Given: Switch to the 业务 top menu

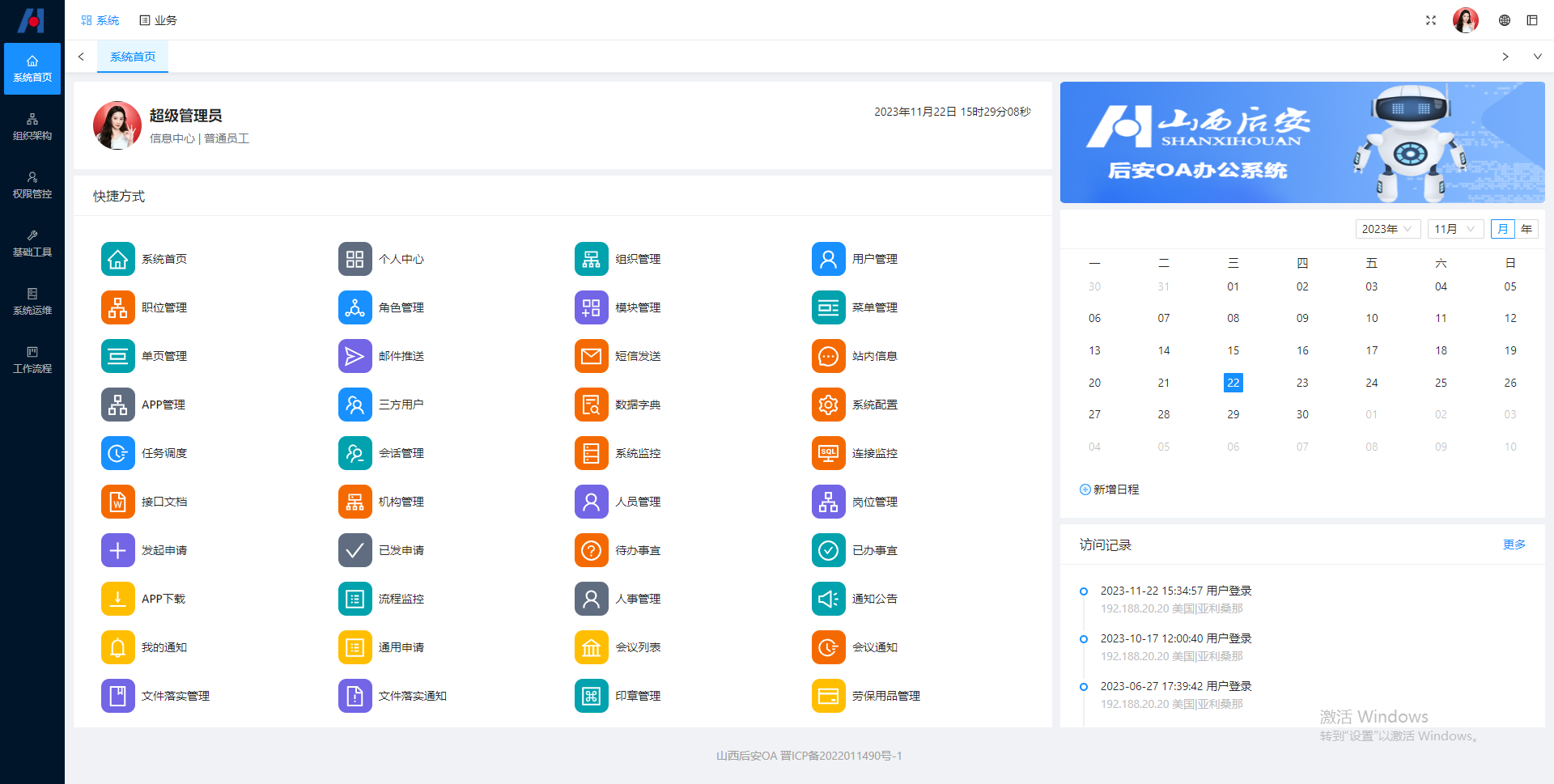Looking at the screenshot, I should pos(158,20).
